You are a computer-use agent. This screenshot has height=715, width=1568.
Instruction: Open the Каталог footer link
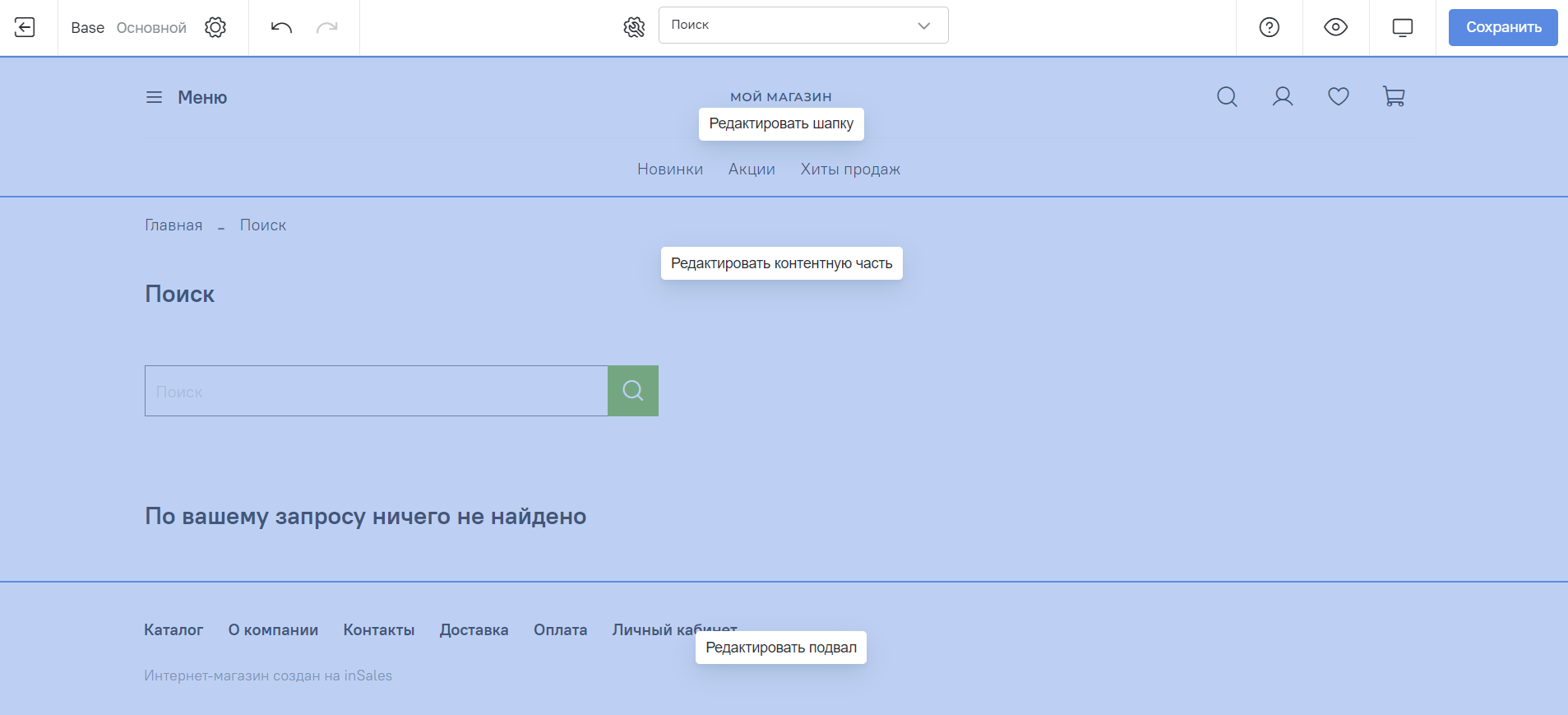point(173,629)
